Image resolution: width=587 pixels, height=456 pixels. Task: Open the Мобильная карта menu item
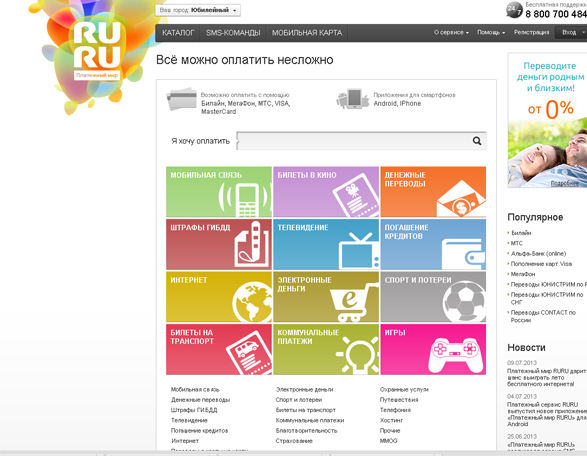(x=307, y=33)
